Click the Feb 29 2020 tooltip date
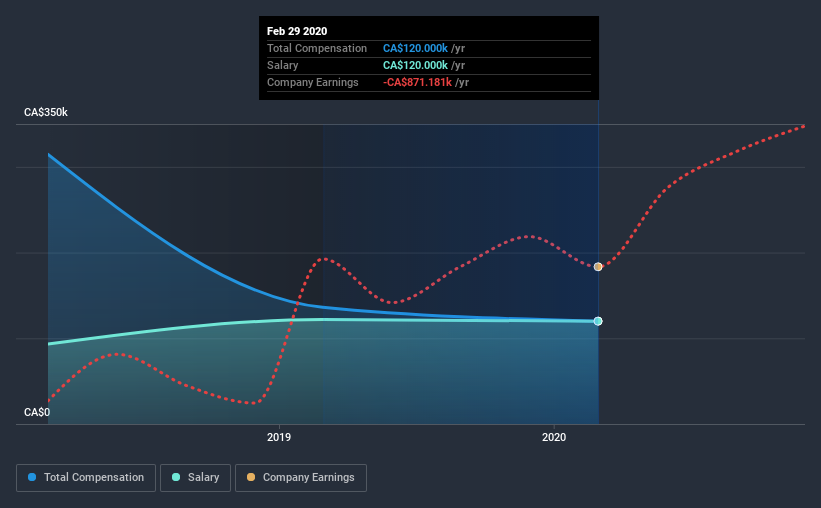 (297, 31)
